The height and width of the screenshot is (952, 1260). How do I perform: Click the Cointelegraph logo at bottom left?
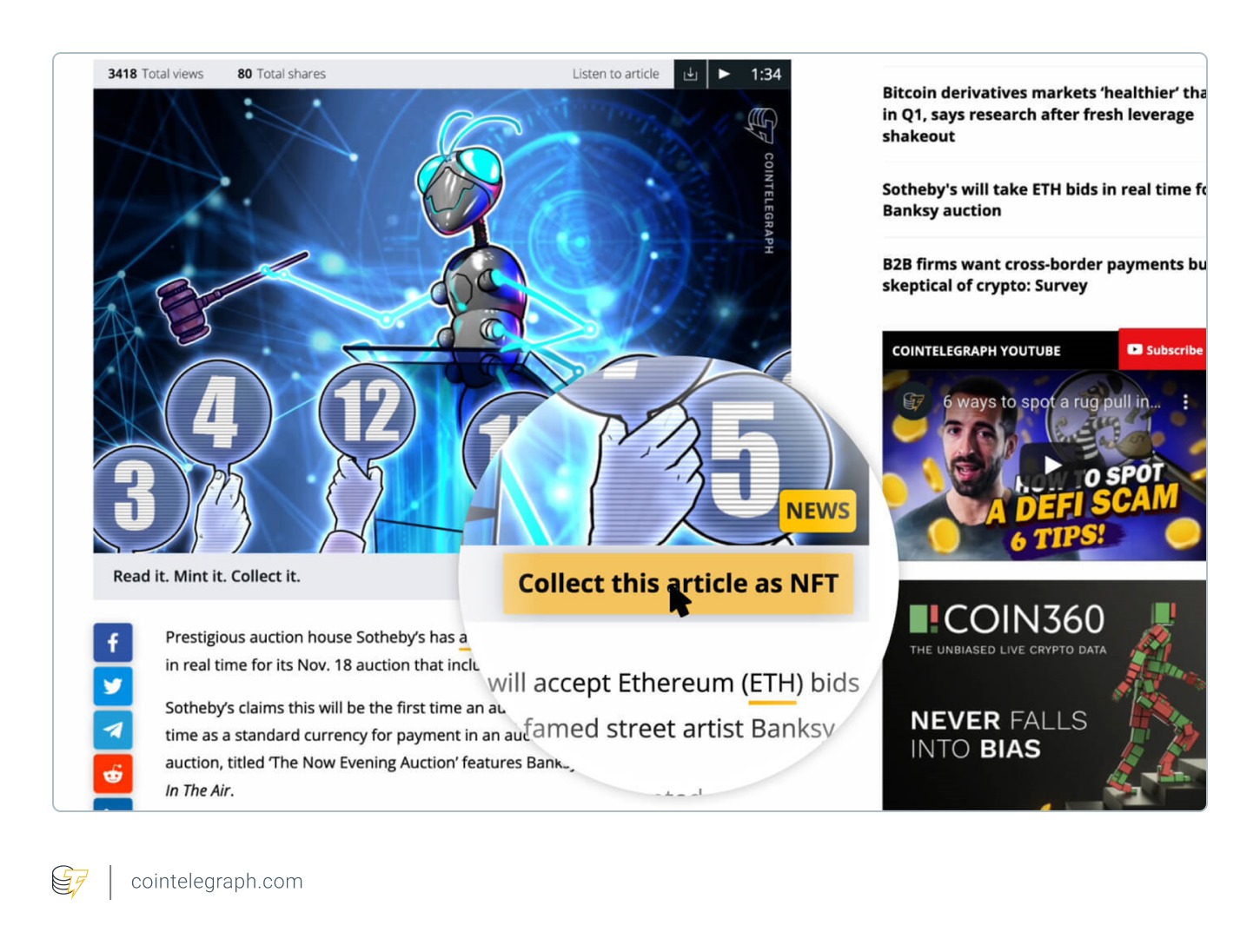coord(70,881)
